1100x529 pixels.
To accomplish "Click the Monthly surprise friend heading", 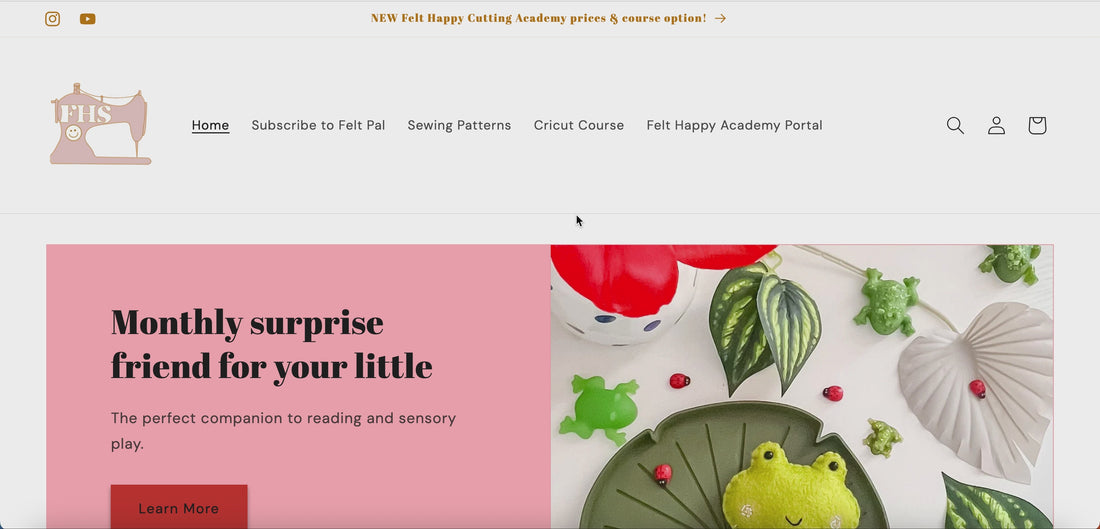I will 271,344.
